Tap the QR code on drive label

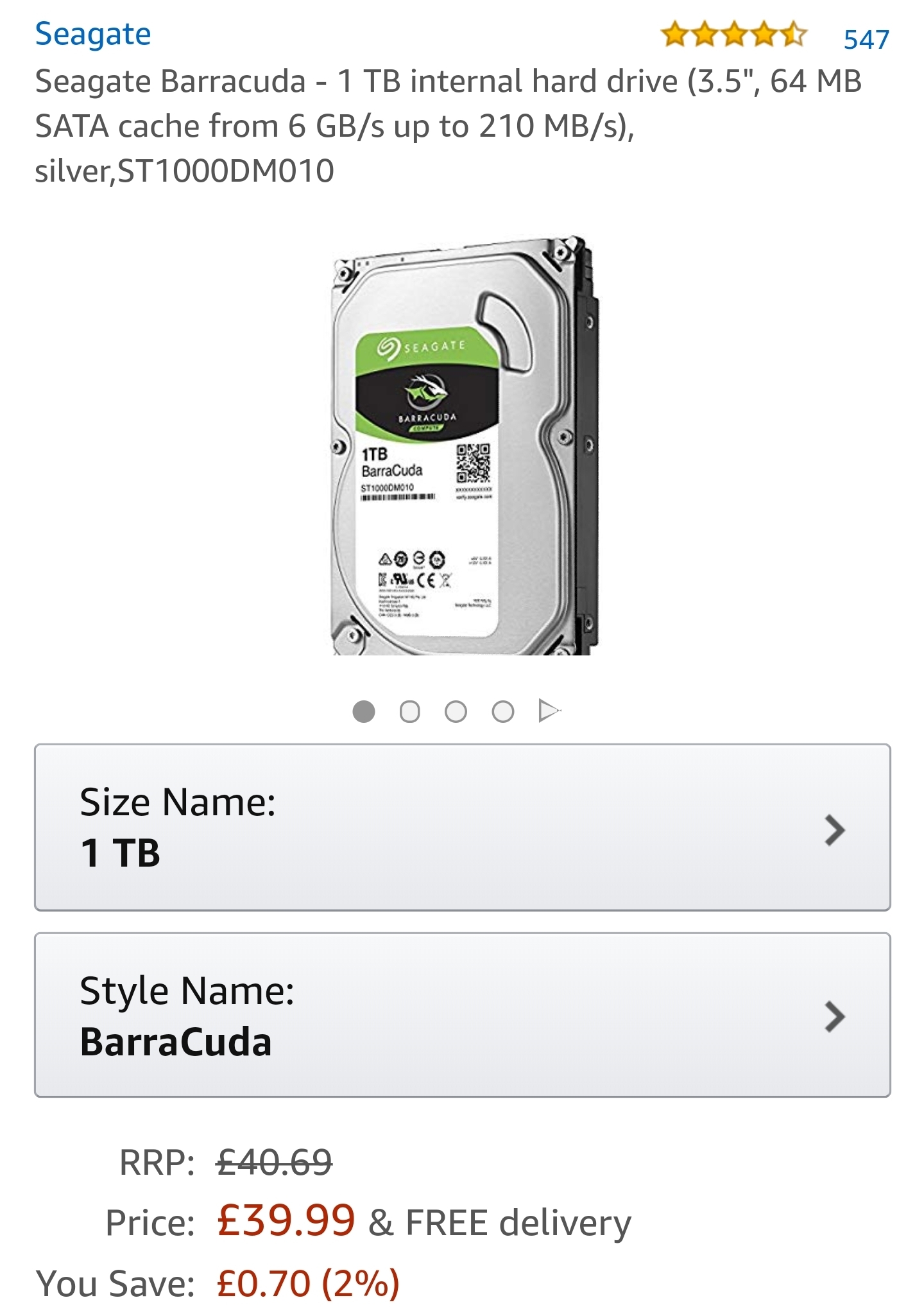coord(473,462)
